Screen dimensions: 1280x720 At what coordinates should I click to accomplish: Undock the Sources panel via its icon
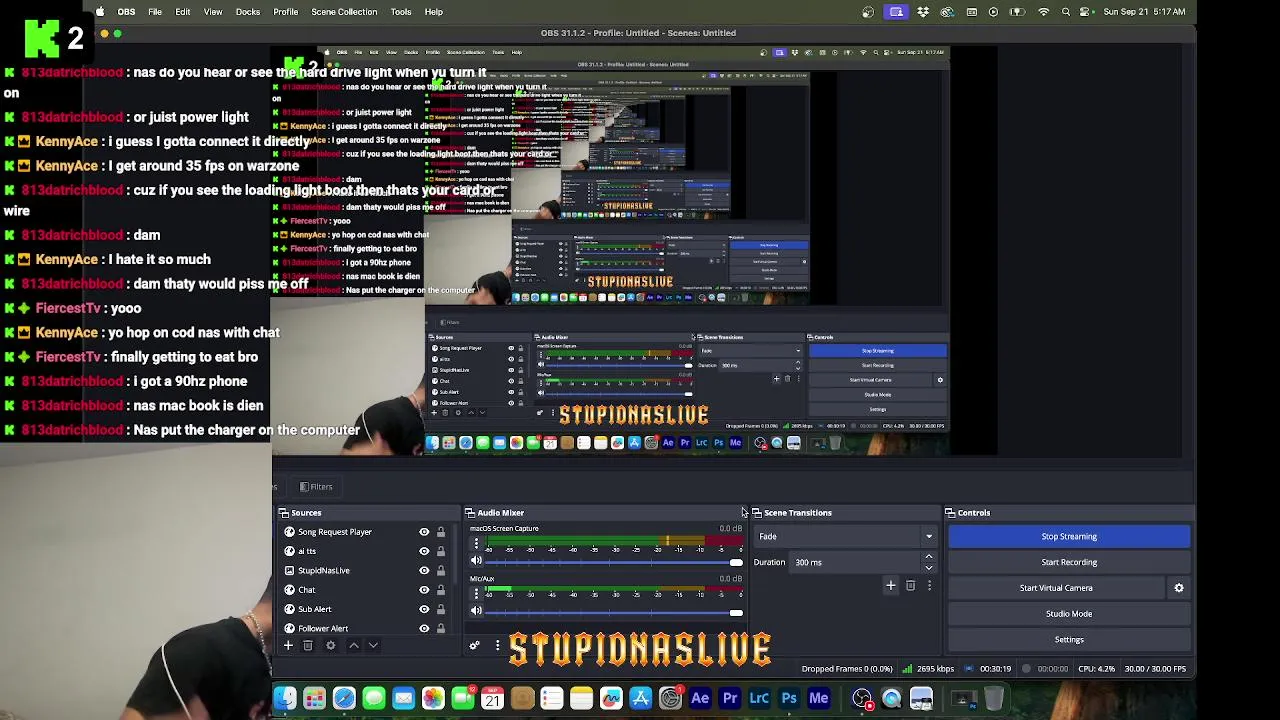click(x=285, y=513)
